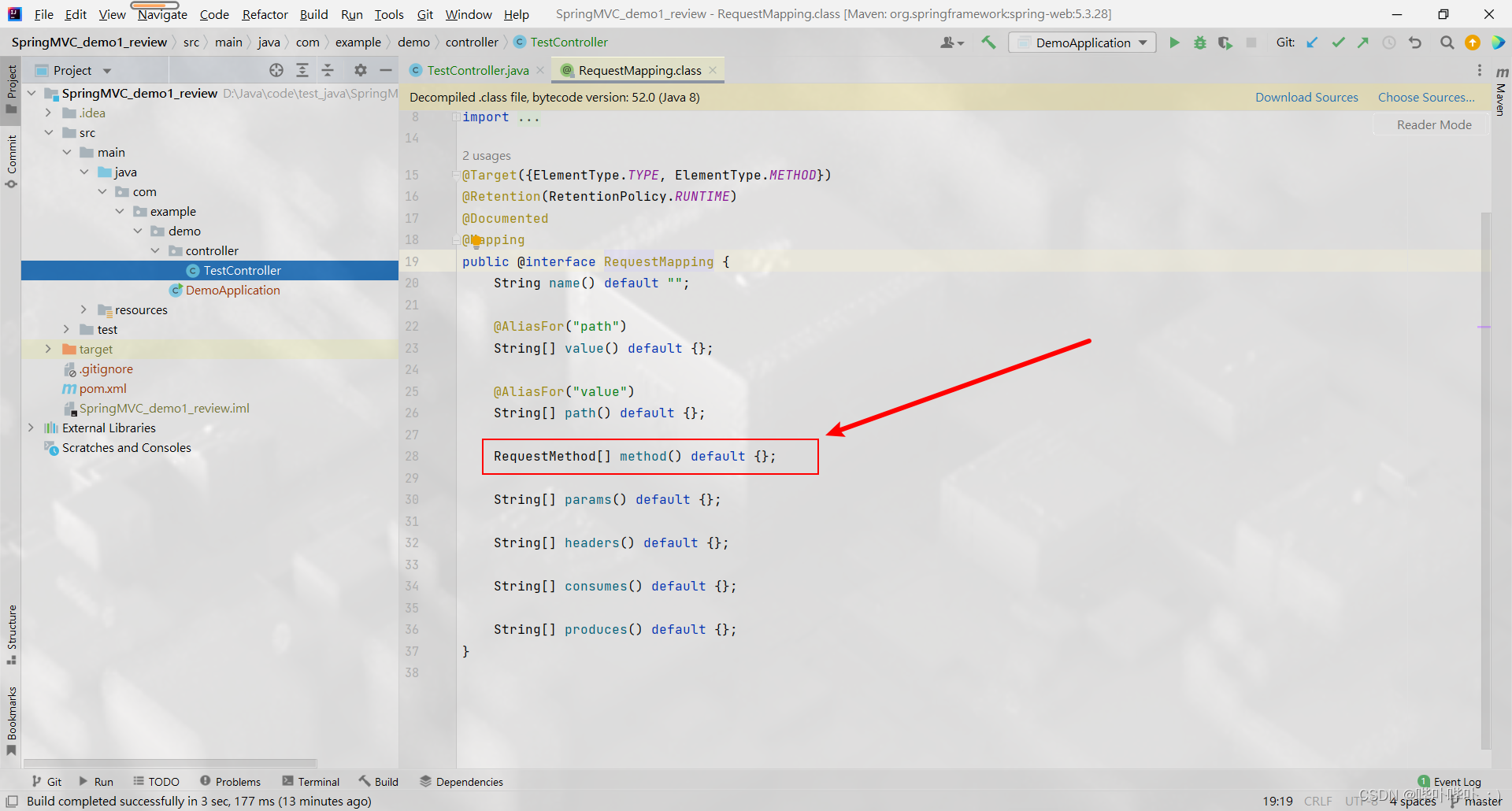This screenshot has width=1512, height=811.
Task: Expand External Libraries node
Action: tap(31, 428)
